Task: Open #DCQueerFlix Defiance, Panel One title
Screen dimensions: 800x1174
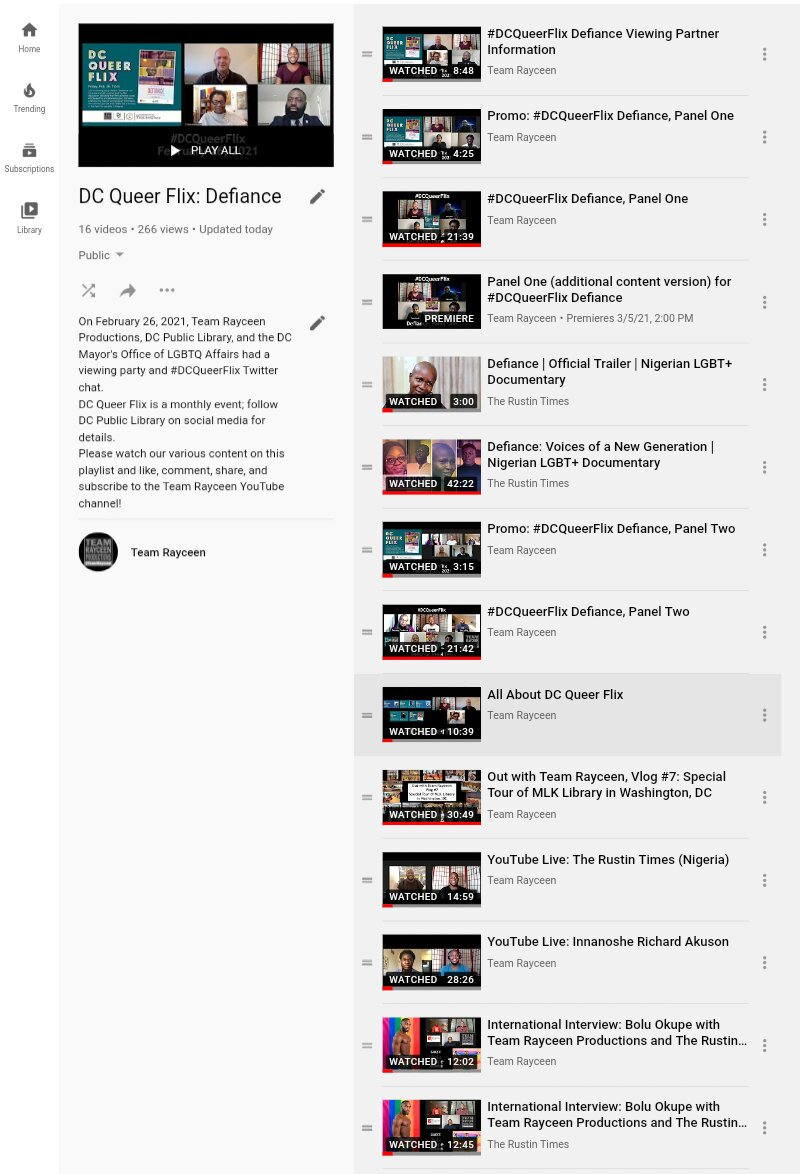Action: [x=587, y=198]
